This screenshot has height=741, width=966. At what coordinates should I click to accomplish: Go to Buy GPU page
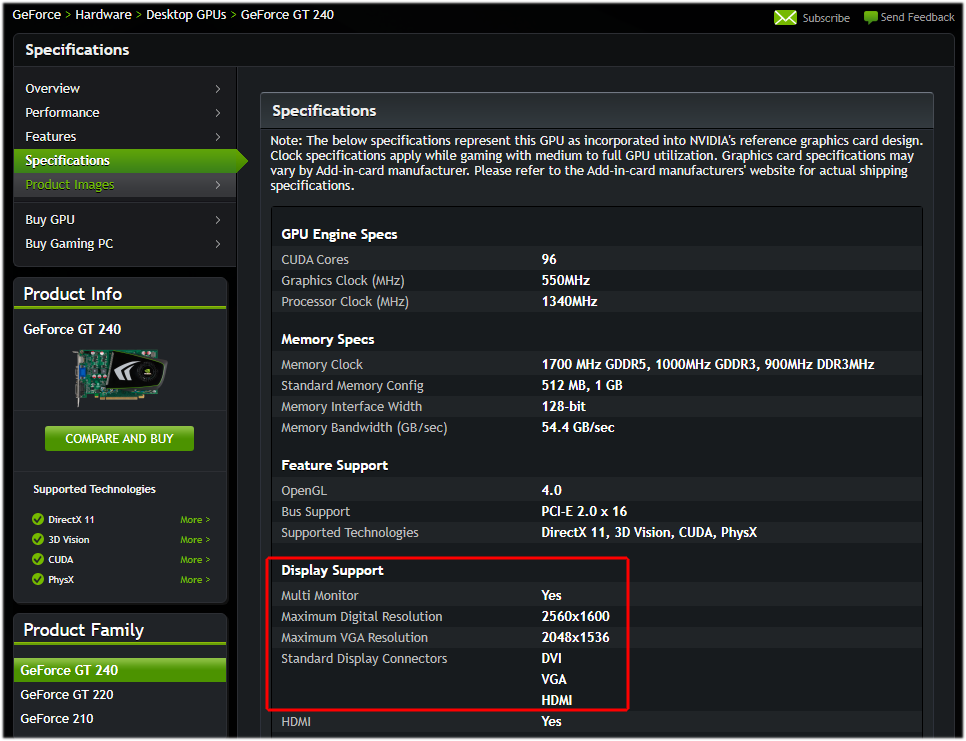[50, 220]
